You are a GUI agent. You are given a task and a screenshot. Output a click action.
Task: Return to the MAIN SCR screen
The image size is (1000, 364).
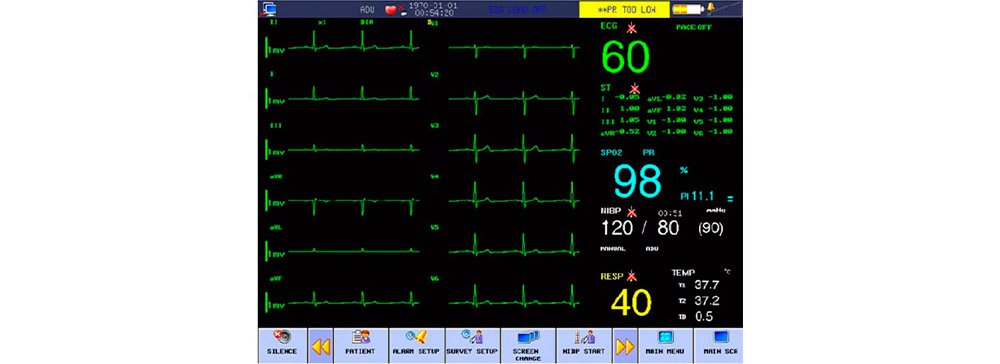click(x=719, y=345)
